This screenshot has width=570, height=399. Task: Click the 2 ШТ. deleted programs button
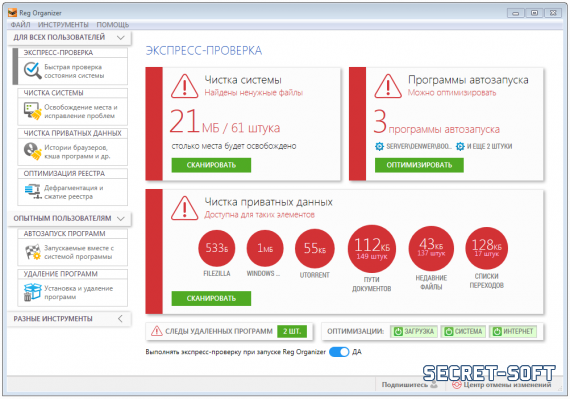click(x=292, y=331)
